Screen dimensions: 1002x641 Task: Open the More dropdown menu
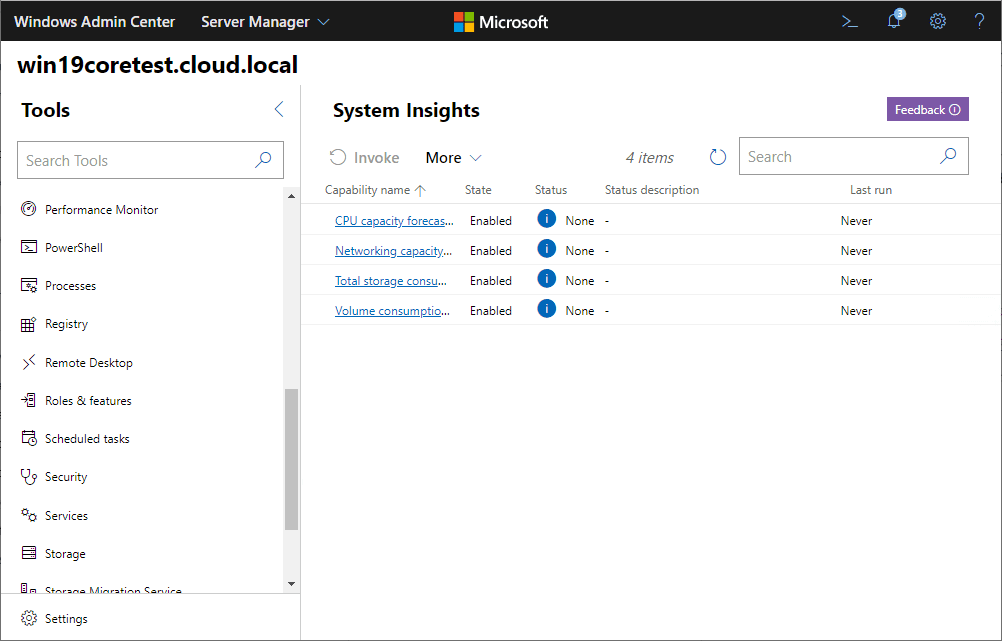[x=453, y=158]
